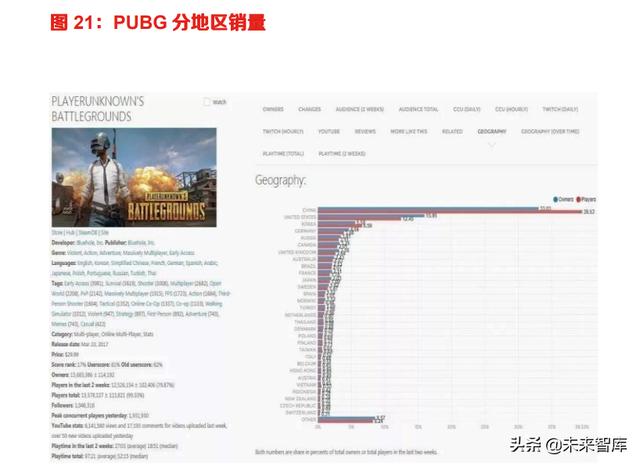Click the United States label in chart
This screenshot has height=466, width=640.
click(300, 217)
